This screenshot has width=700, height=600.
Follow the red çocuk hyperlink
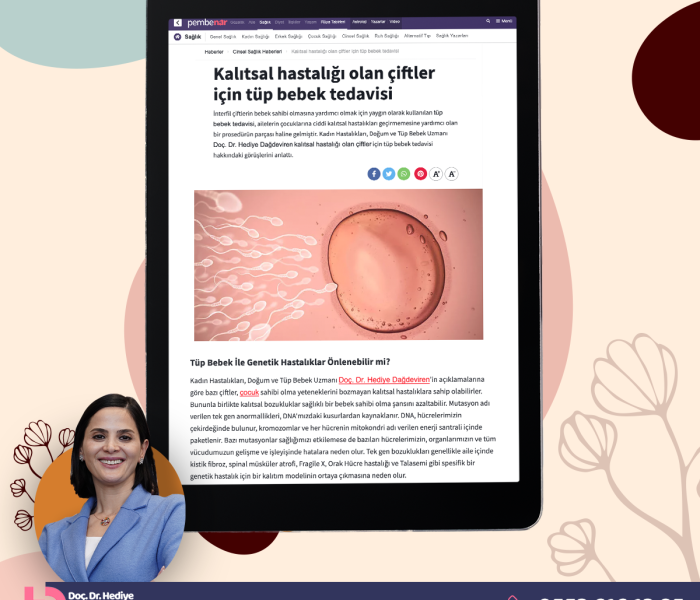point(249,393)
